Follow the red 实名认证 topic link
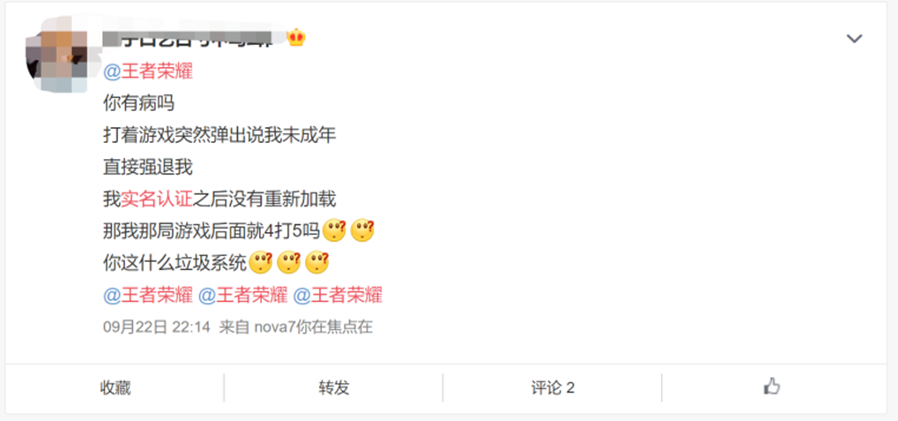 (x=157, y=199)
